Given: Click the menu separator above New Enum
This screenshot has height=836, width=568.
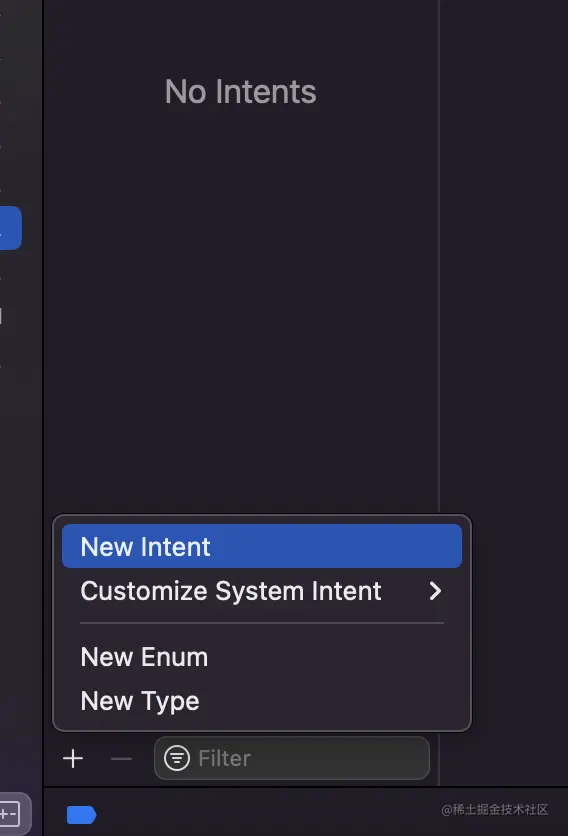Looking at the screenshot, I should pyautogui.click(x=262, y=622).
